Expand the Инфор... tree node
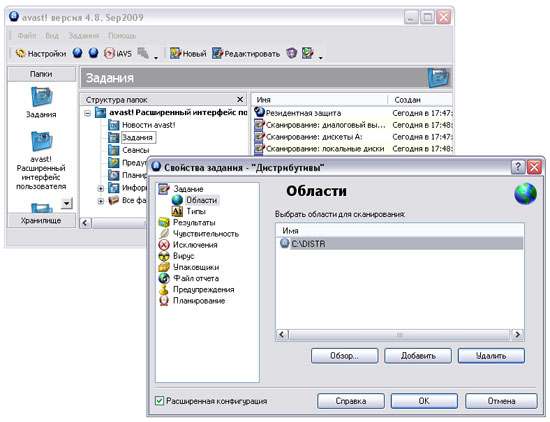The height and width of the screenshot is (422, 550). [x=100, y=188]
